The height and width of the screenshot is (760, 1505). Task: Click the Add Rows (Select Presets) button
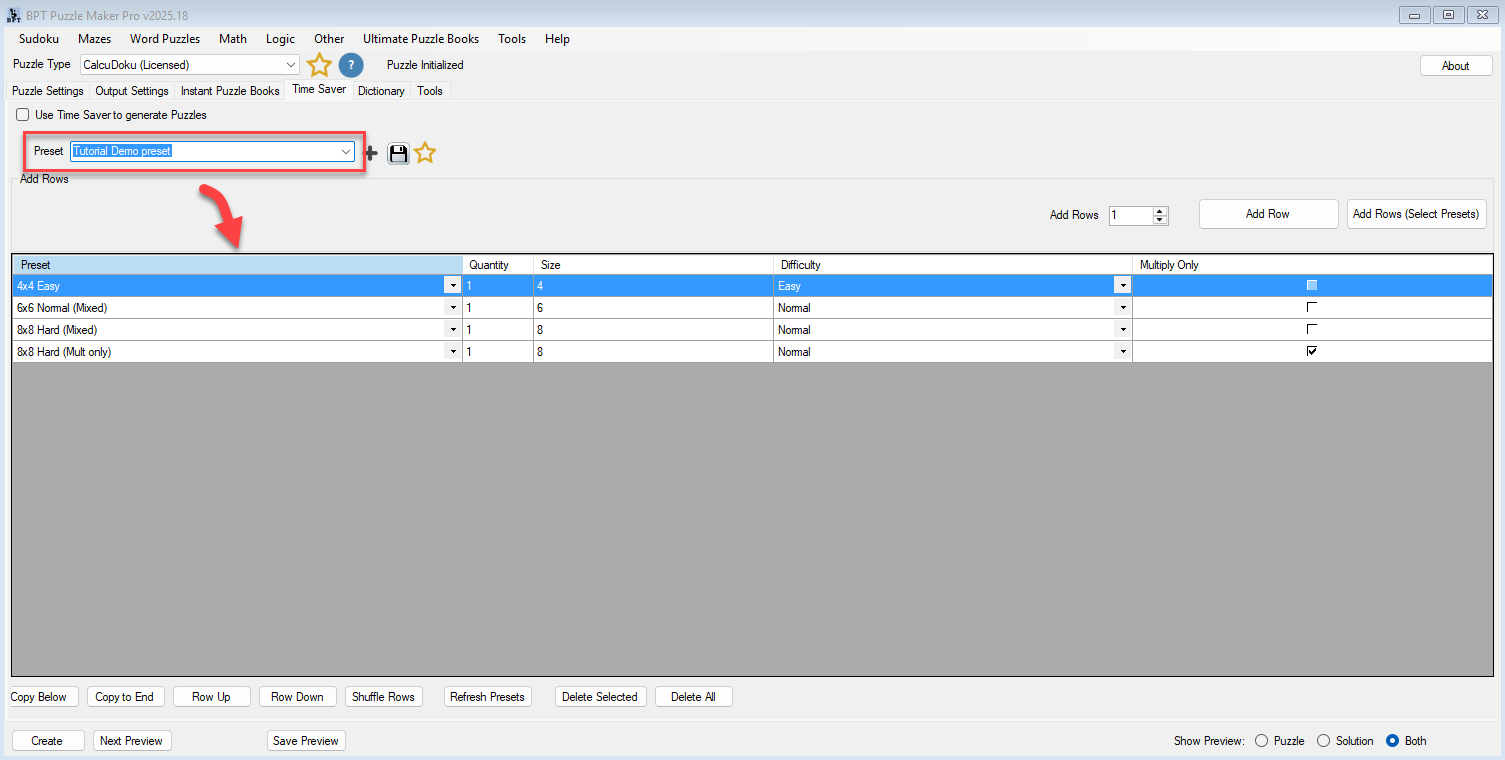[x=1416, y=214]
